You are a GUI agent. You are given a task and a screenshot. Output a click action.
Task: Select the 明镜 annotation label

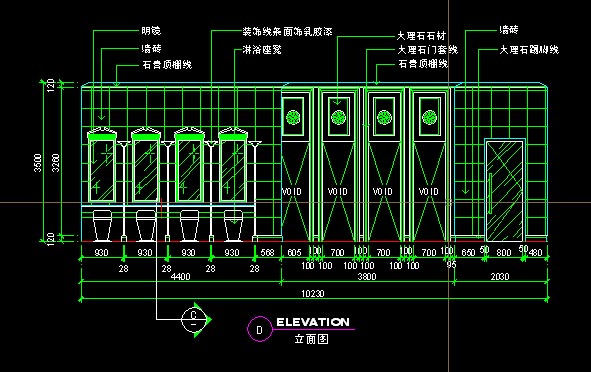click(x=151, y=31)
